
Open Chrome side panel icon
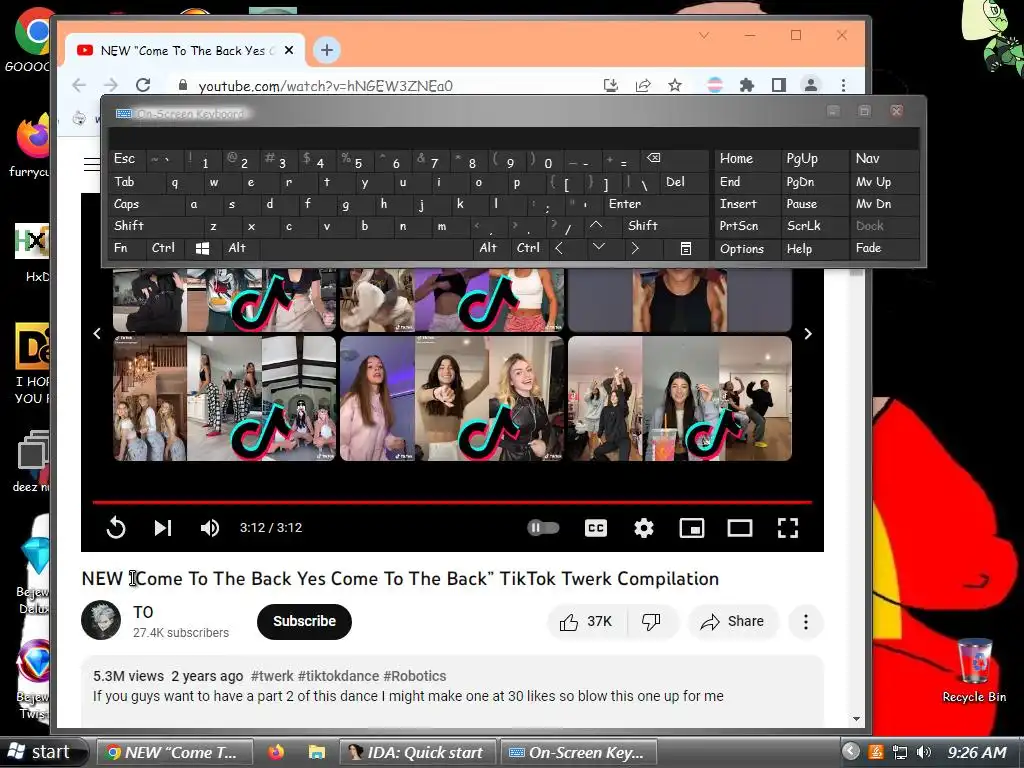click(778, 85)
